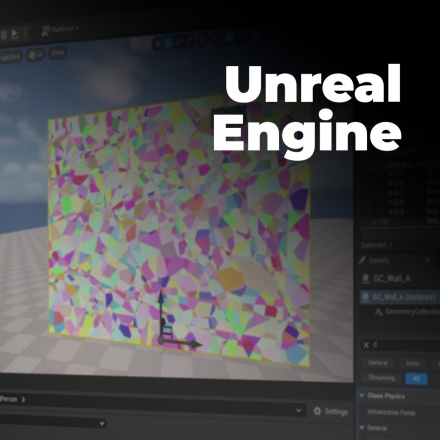This screenshot has height=440, width=440.
Task: Click the GC_Wall_A (Instance) row icon
Action: pyautogui.click(x=366, y=297)
